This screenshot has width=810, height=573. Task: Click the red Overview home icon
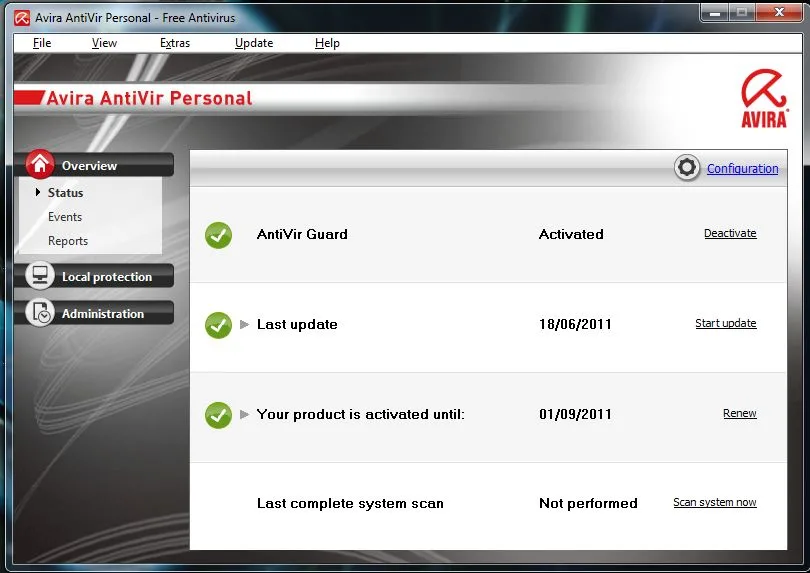pos(40,164)
